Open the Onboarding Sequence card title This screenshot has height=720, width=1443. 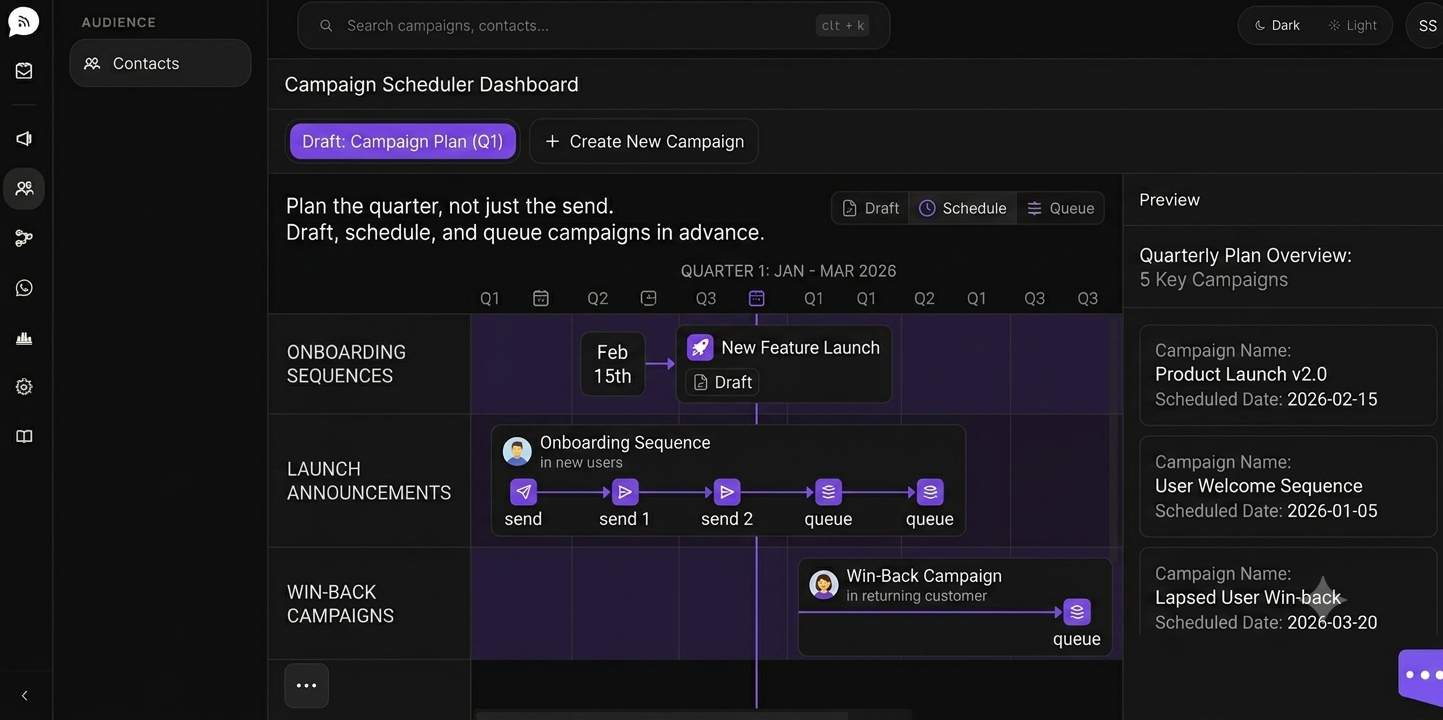tap(625, 442)
